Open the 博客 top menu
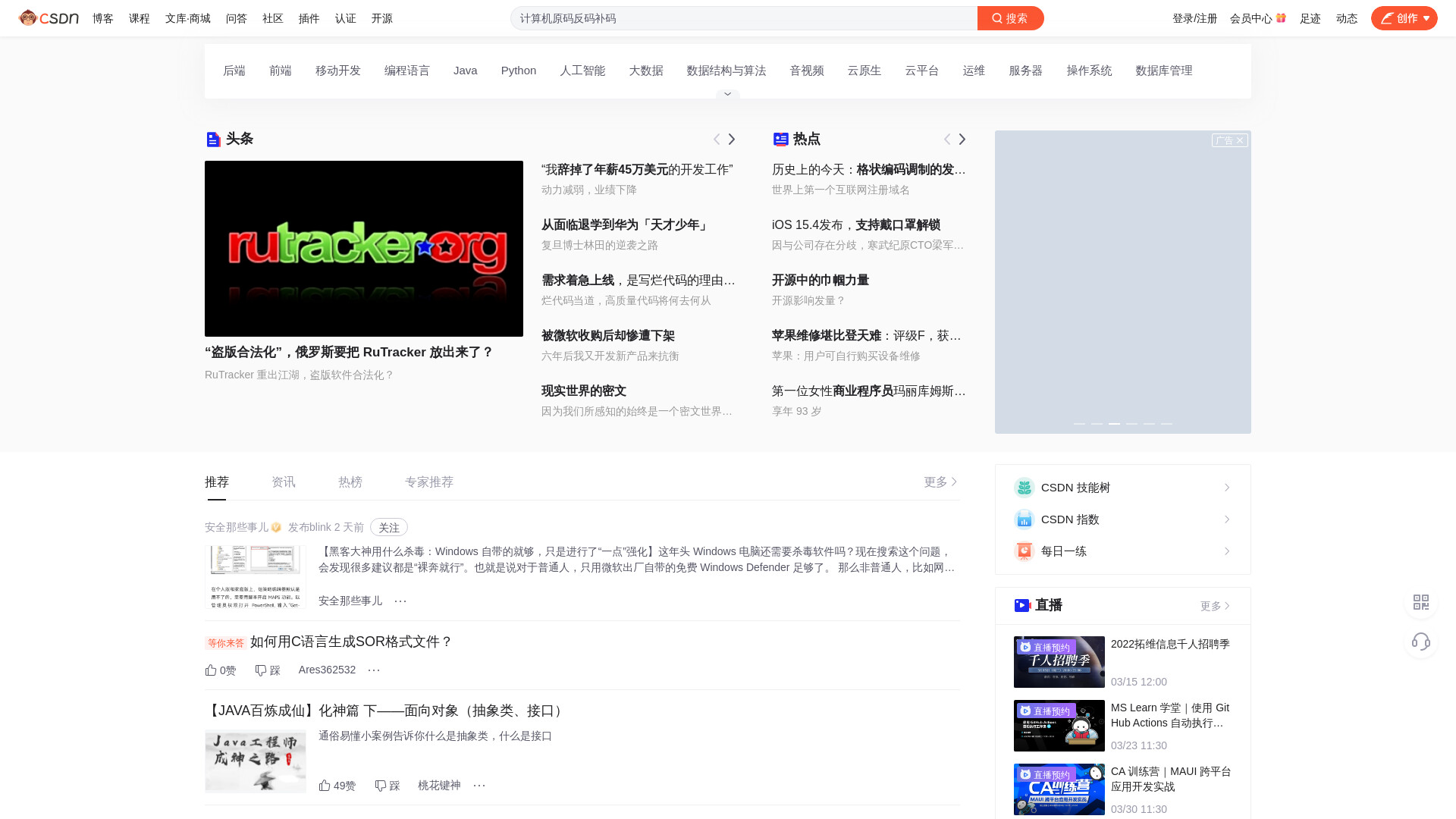The width and height of the screenshot is (1456, 819). [103, 18]
